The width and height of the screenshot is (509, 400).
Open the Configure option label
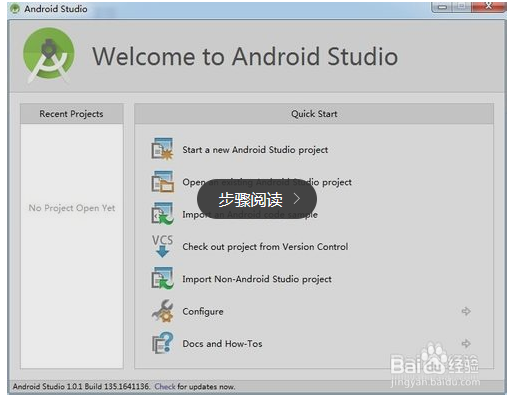[x=203, y=312]
